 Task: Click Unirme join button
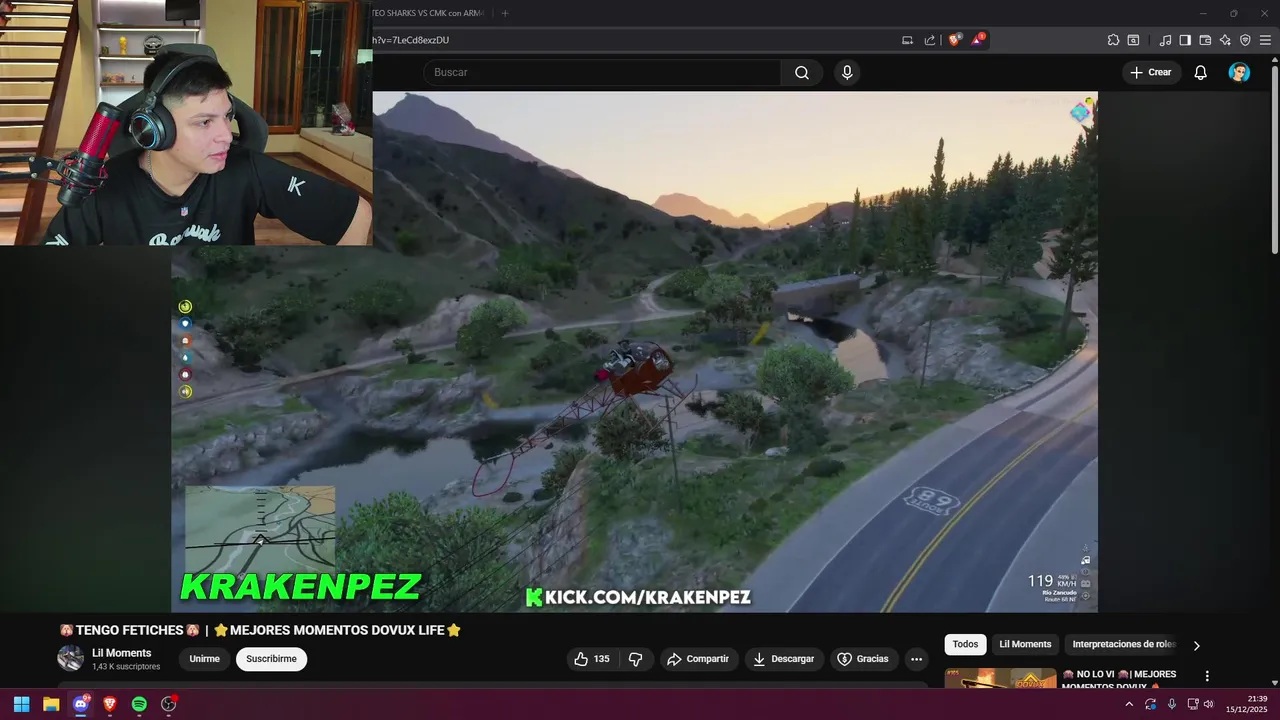click(x=204, y=659)
